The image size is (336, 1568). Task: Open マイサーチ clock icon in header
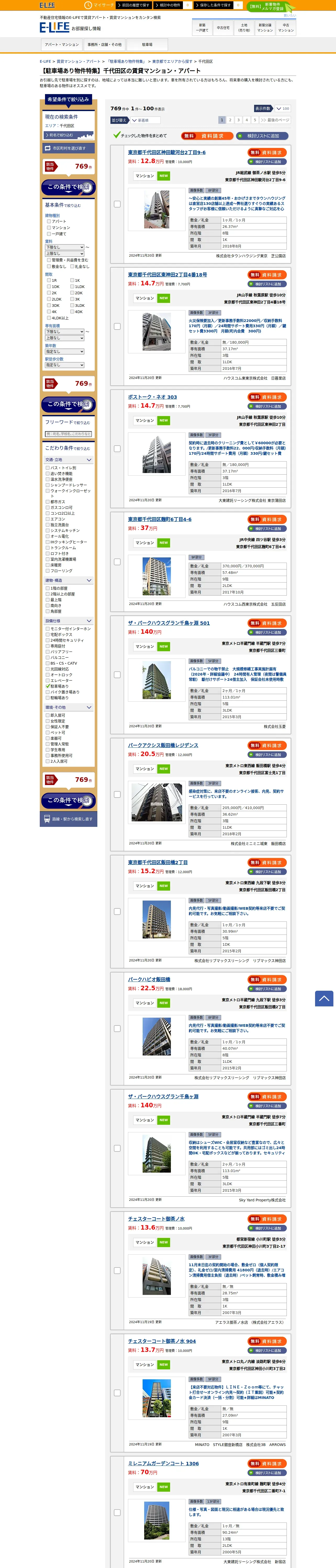[88, 5]
